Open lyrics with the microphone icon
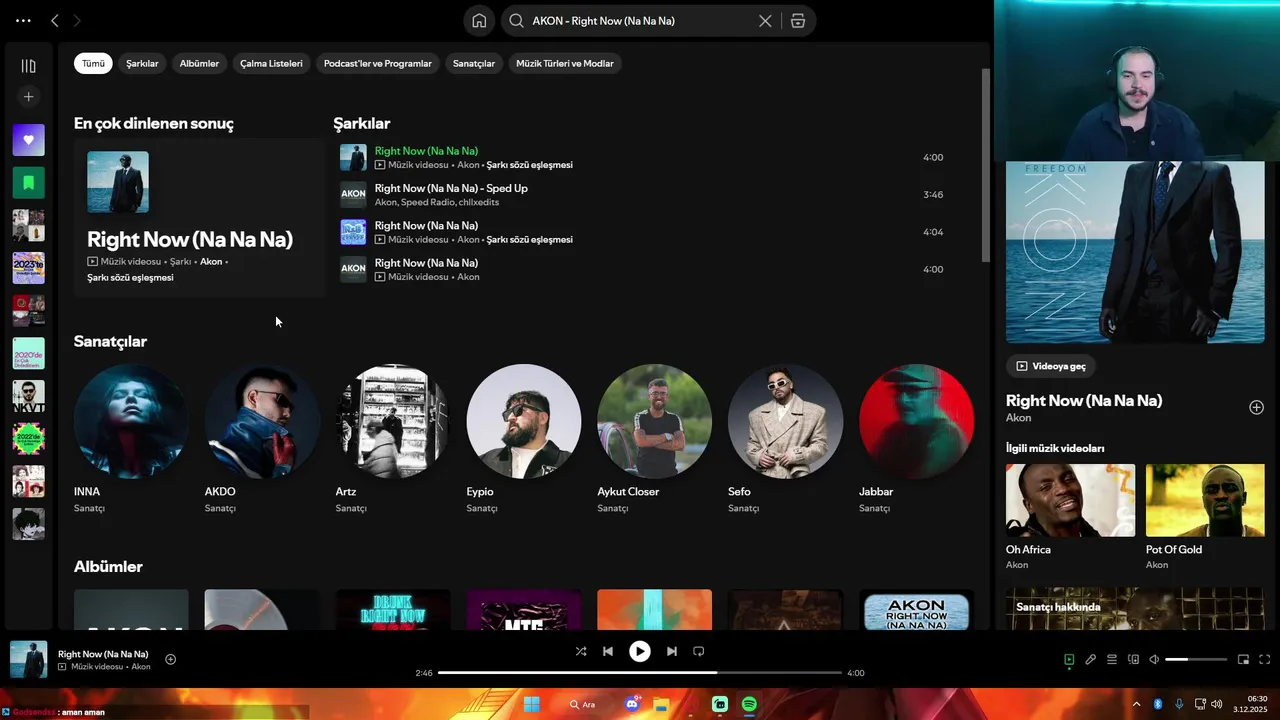Screen dimensions: 1280x720 [1091, 659]
